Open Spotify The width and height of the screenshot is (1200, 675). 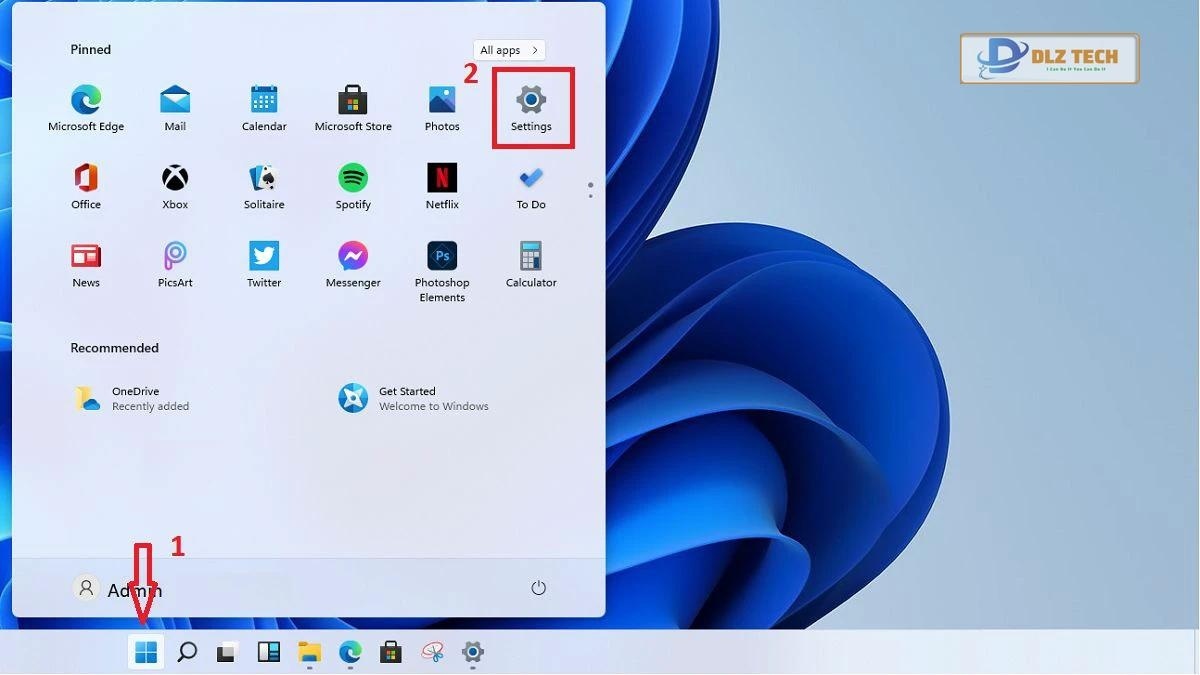click(x=353, y=186)
